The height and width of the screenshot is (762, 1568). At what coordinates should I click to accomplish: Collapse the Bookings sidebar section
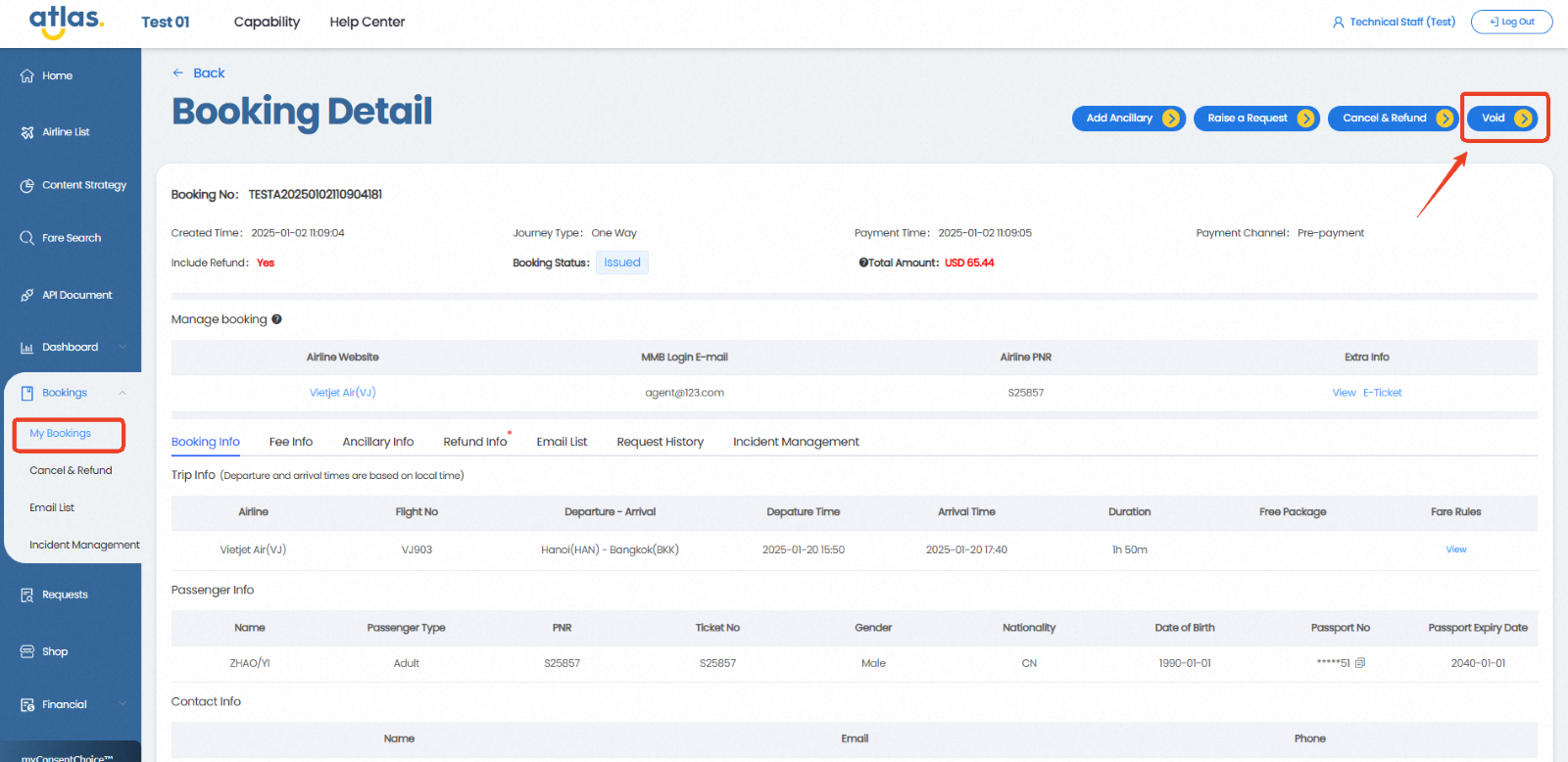pos(122,393)
